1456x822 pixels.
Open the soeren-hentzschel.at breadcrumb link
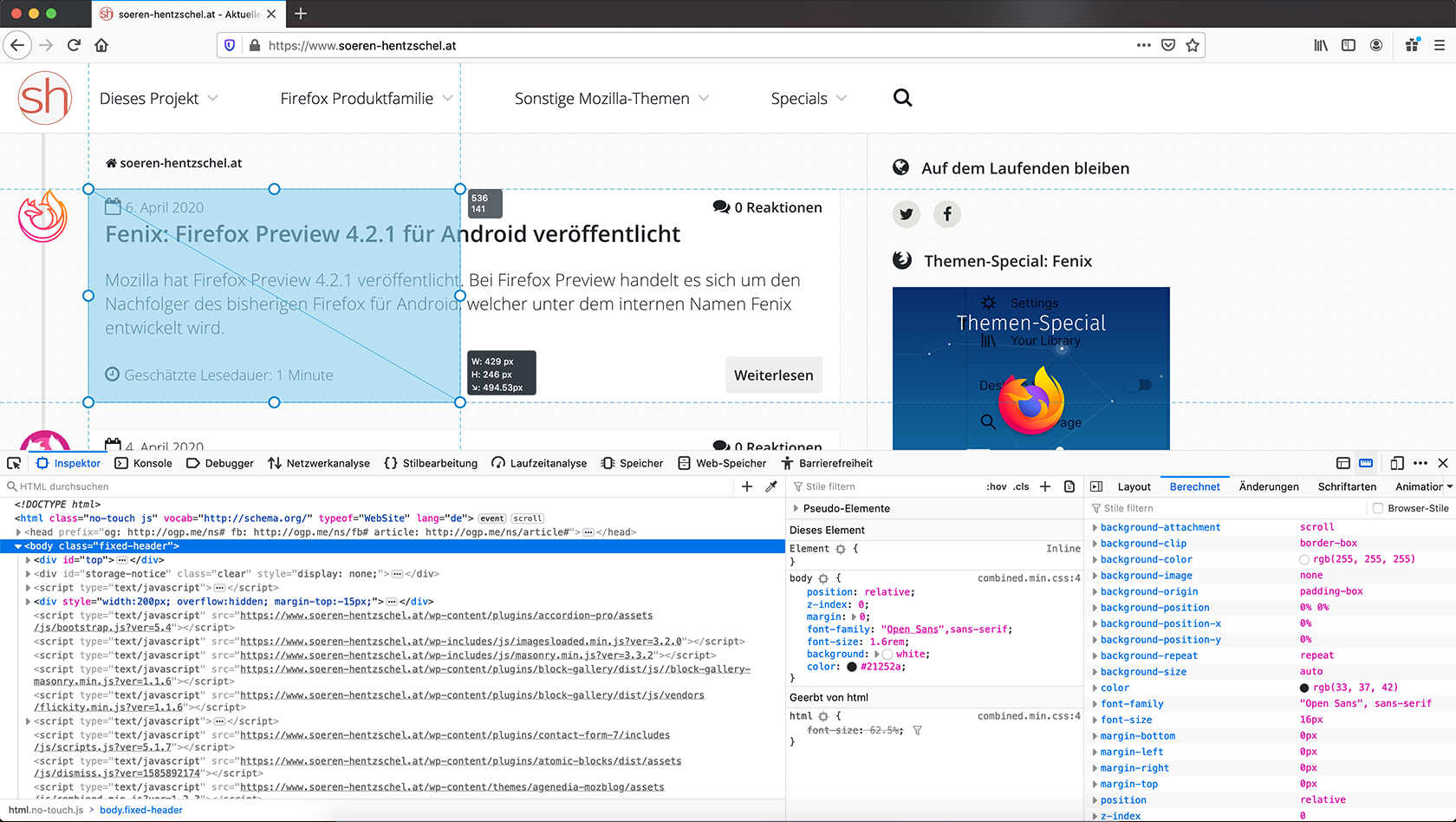(x=173, y=163)
